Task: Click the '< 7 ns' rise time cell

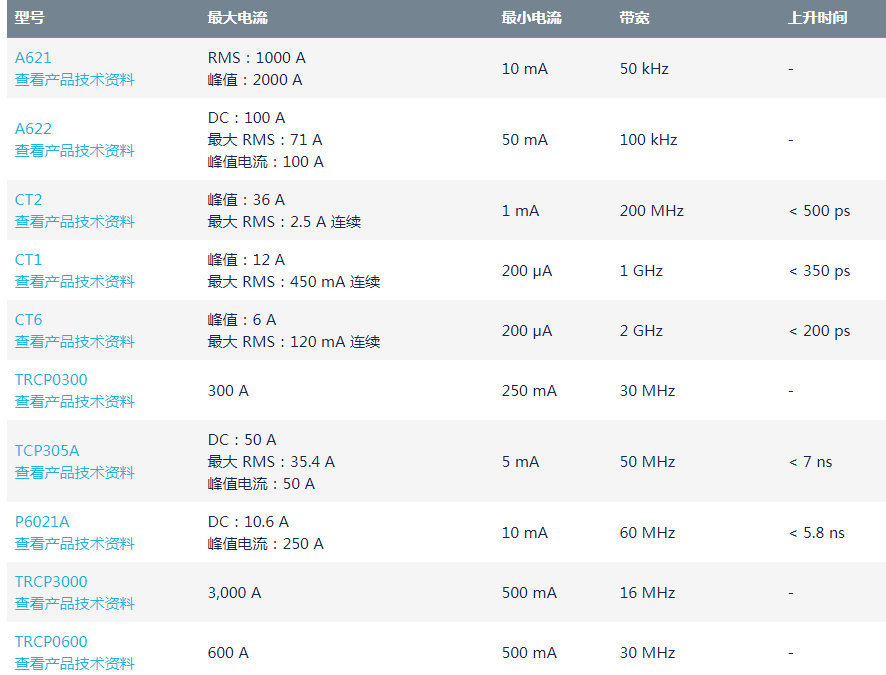Action: pos(810,462)
